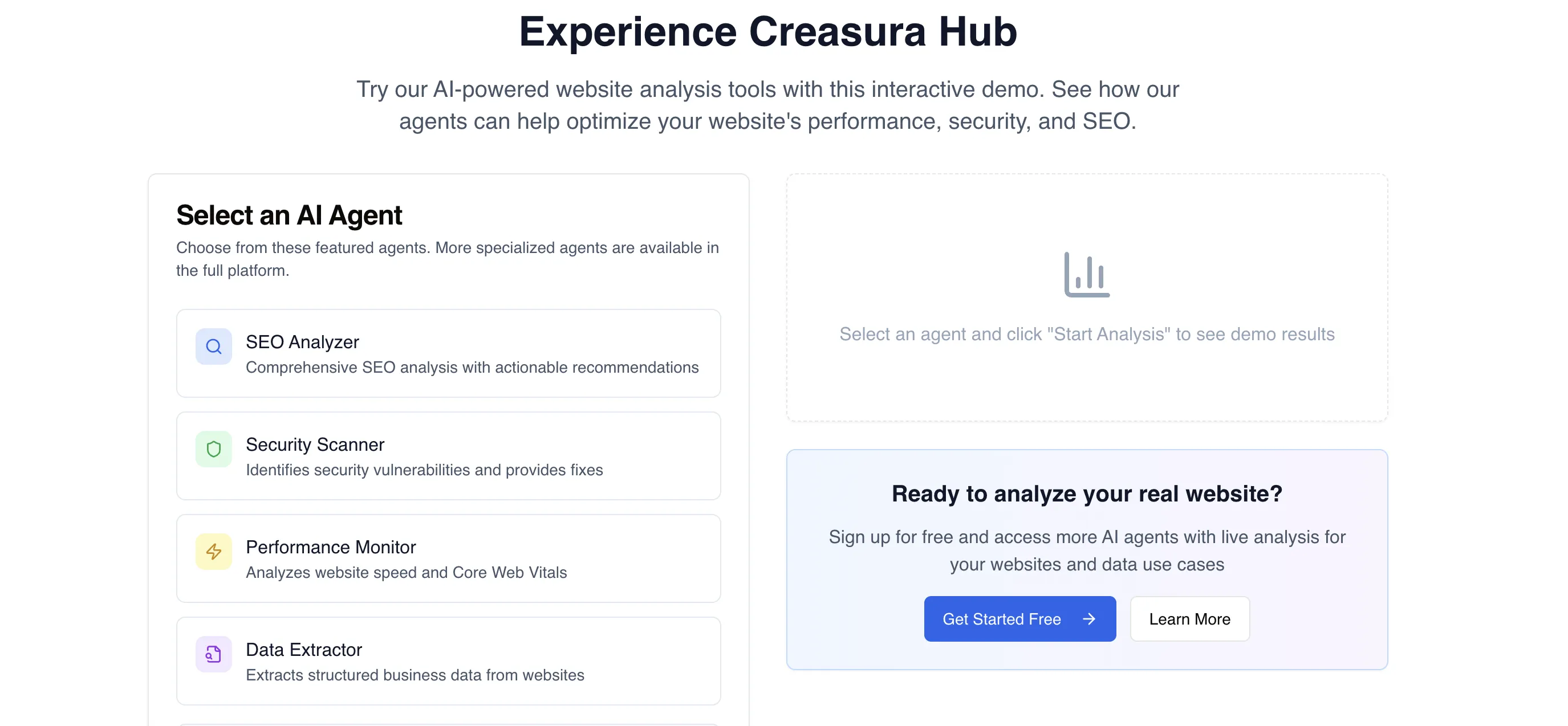This screenshot has height=726, width=1568.
Task: Click the Identifies security vulnerabilities description text
Action: click(424, 470)
